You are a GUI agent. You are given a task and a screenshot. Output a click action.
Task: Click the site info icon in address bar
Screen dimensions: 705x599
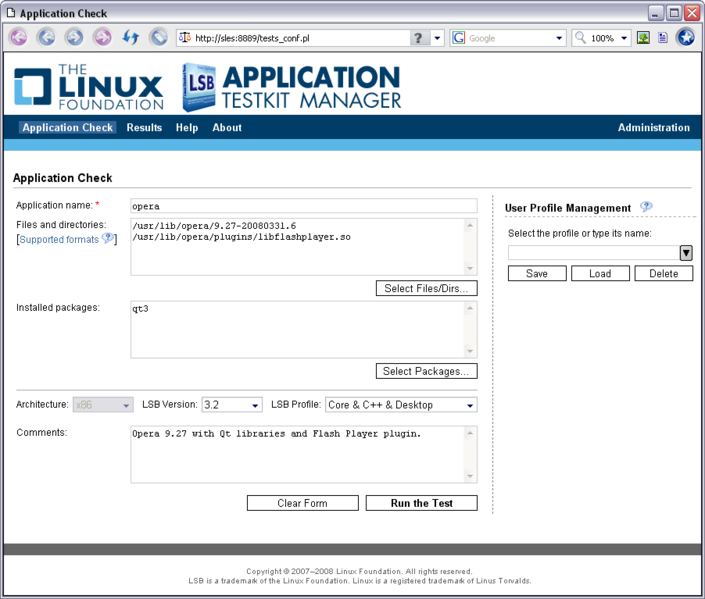coord(184,38)
